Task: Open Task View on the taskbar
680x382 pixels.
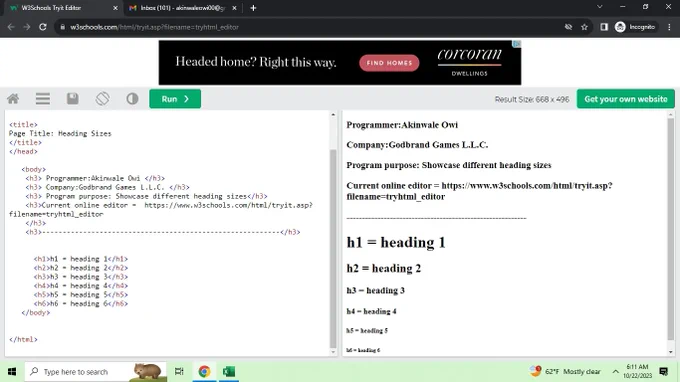Action: [x=179, y=372]
